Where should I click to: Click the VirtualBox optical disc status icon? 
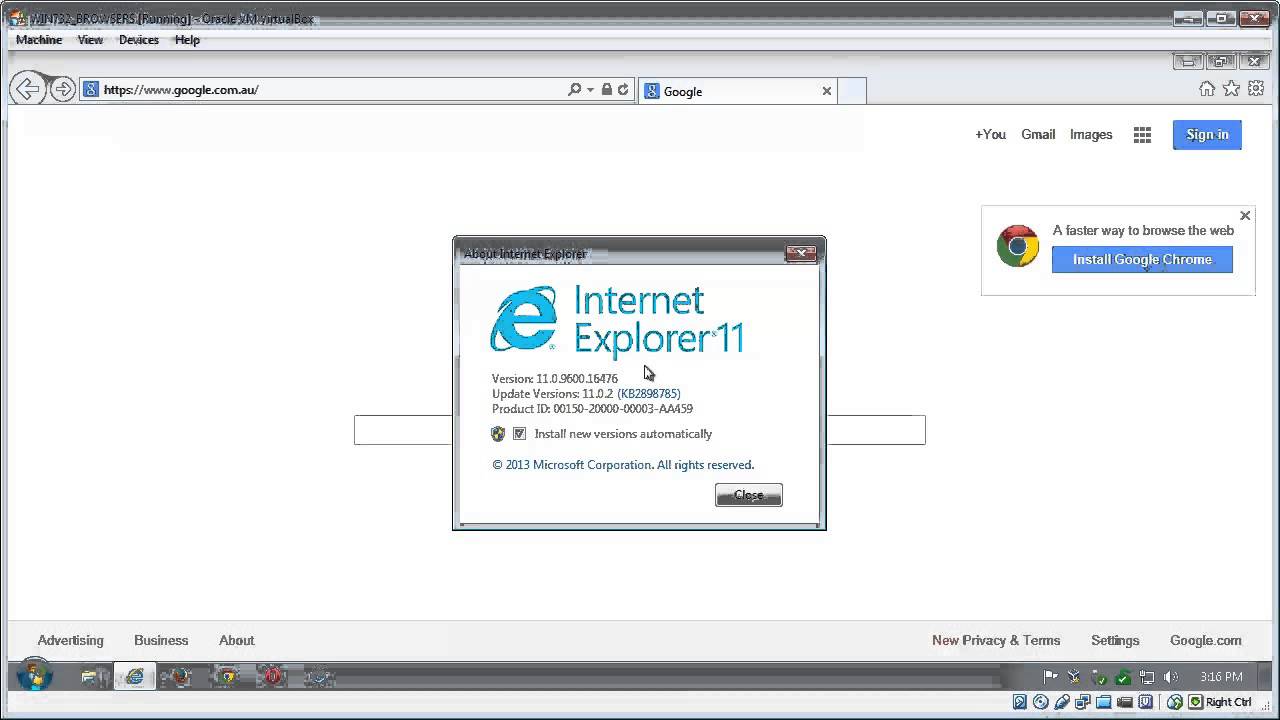[1041, 702]
